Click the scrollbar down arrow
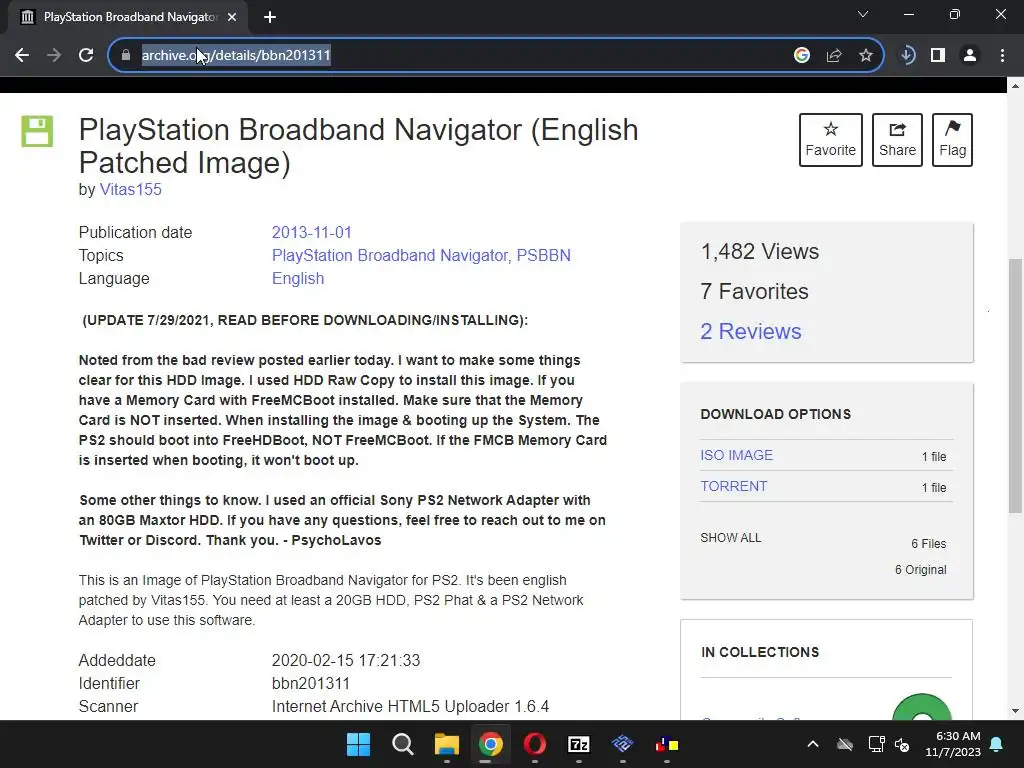This screenshot has width=1024, height=768. pyautogui.click(x=1015, y=711)
